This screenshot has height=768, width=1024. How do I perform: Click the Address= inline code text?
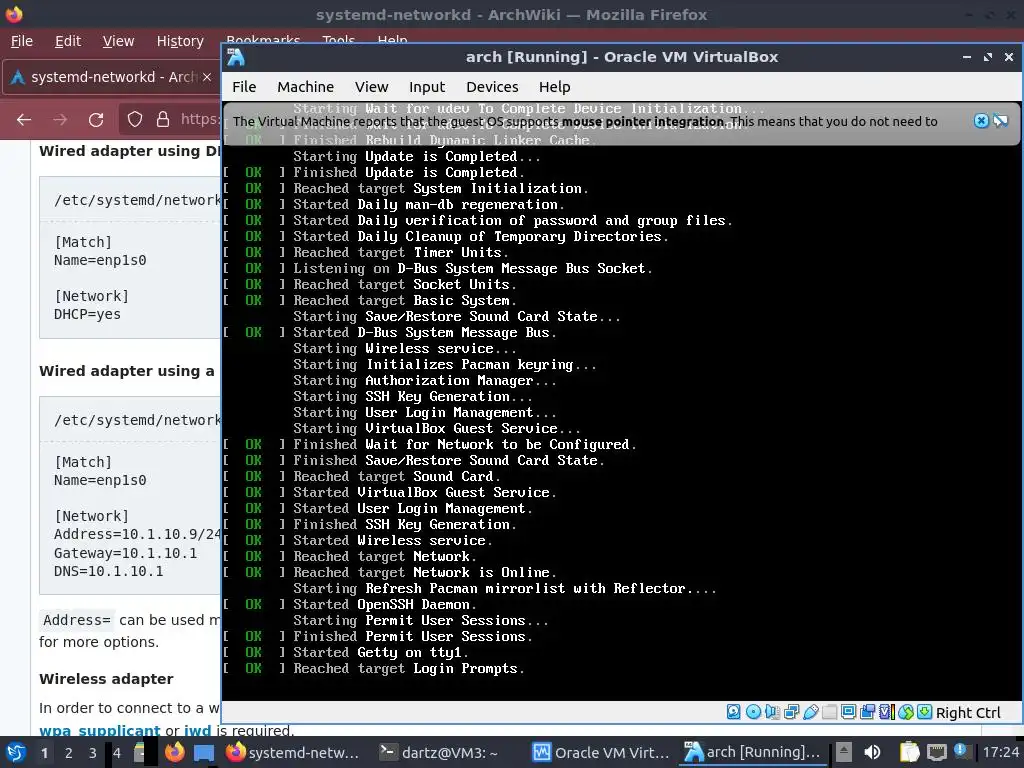tap(76, 620)
